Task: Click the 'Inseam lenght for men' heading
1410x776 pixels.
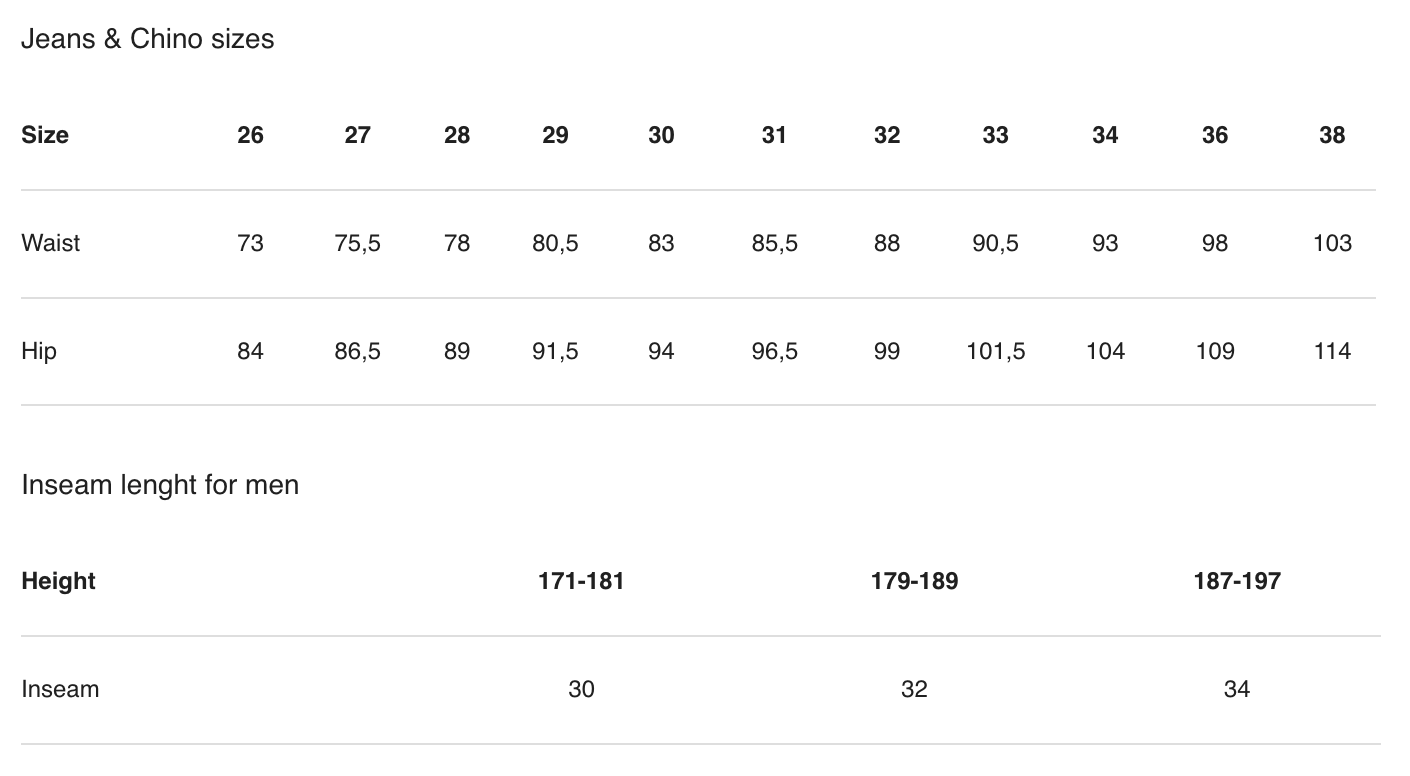Action: [x=160, y=485]
